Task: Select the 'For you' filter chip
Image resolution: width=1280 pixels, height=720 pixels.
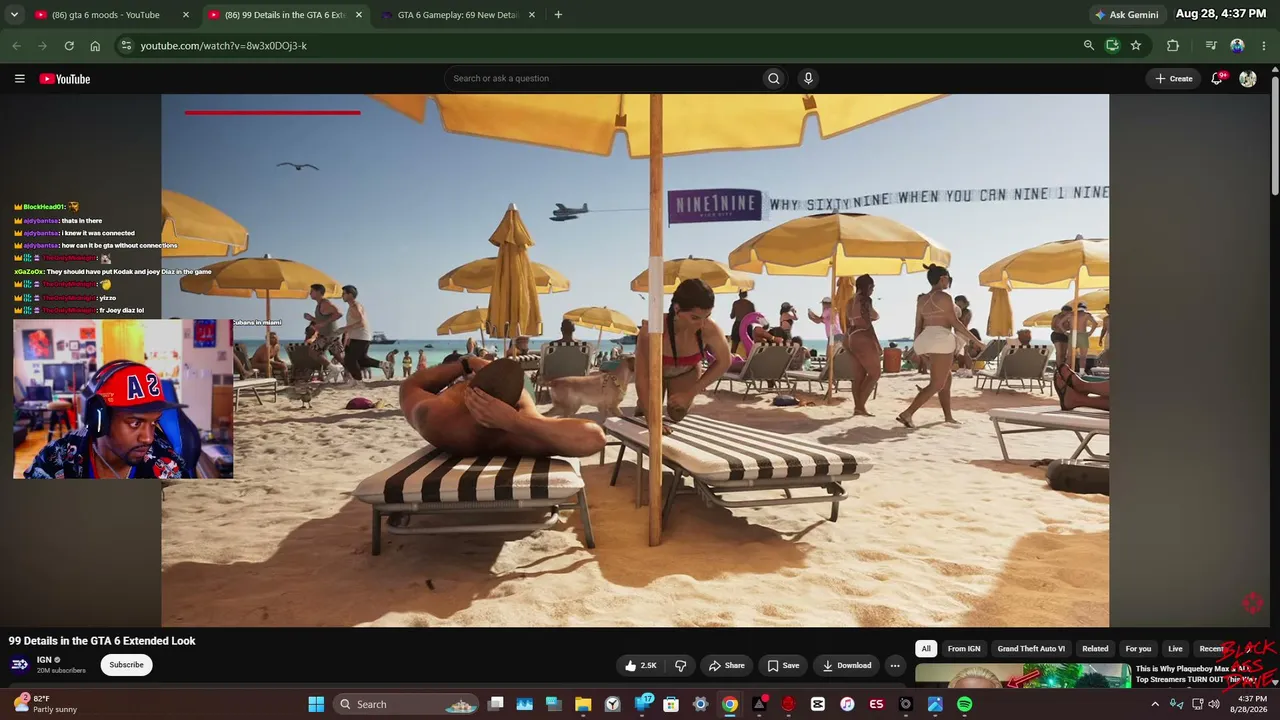Action: pos(1138,649)
